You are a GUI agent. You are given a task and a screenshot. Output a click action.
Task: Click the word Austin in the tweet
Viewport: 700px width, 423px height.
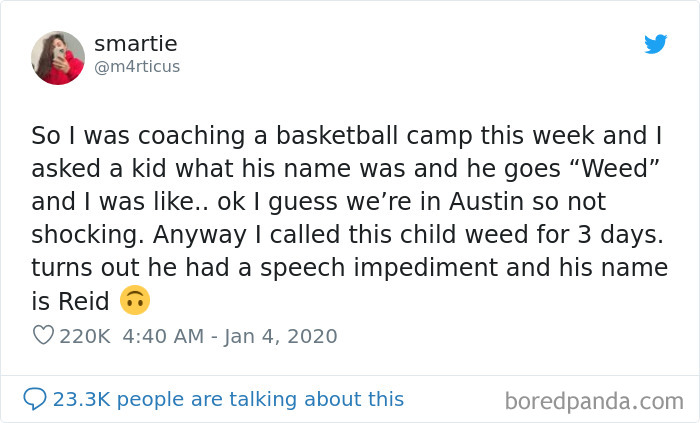(x=486, y=202)
